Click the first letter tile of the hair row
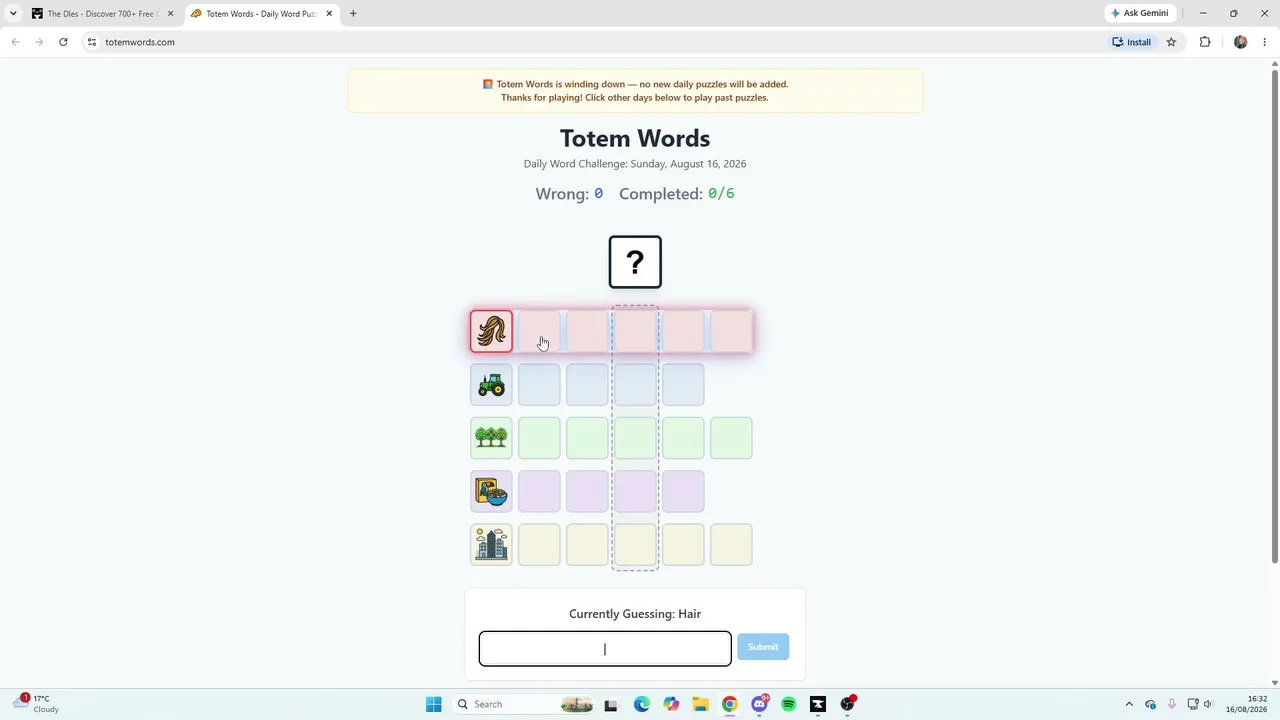 click(539, 331)
